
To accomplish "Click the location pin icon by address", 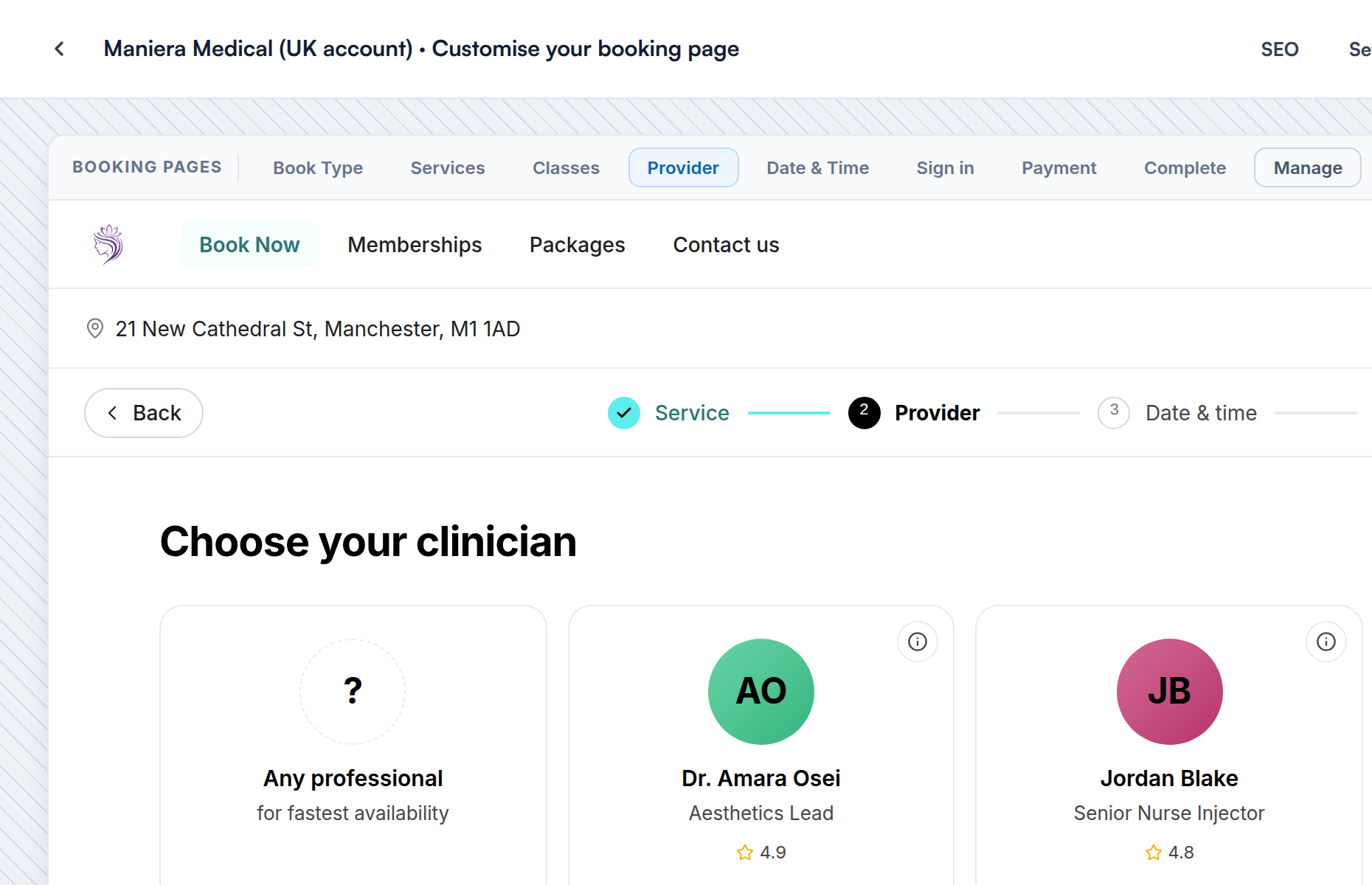I will pyautogui.click(x=95, y=328).
